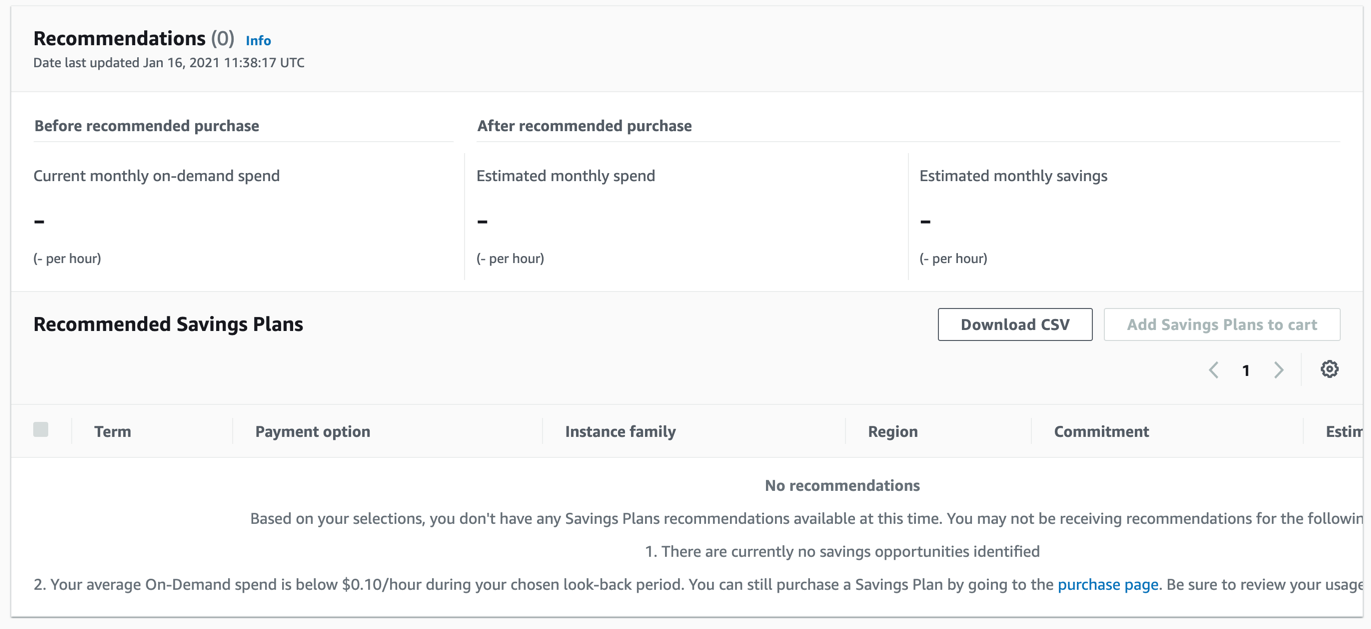Go to the previous page chevron
Image resolution: width=1371 pixels, height=629 pixels.
point(1213,369)
